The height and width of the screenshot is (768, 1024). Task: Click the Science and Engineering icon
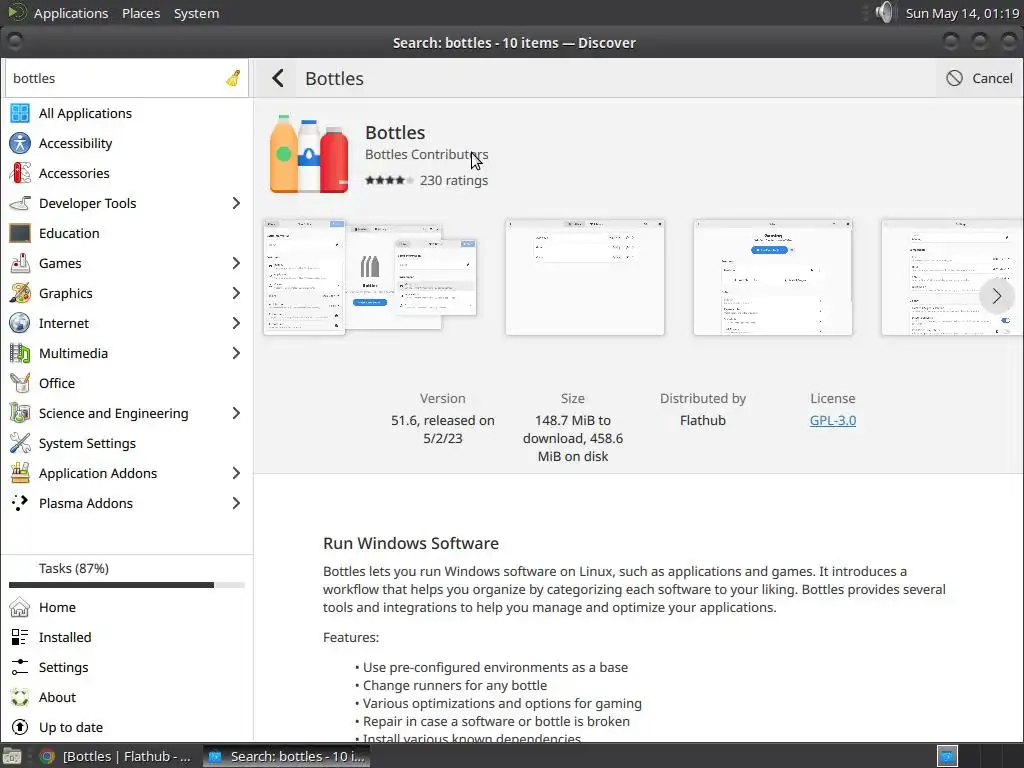[x=20, y=413]
